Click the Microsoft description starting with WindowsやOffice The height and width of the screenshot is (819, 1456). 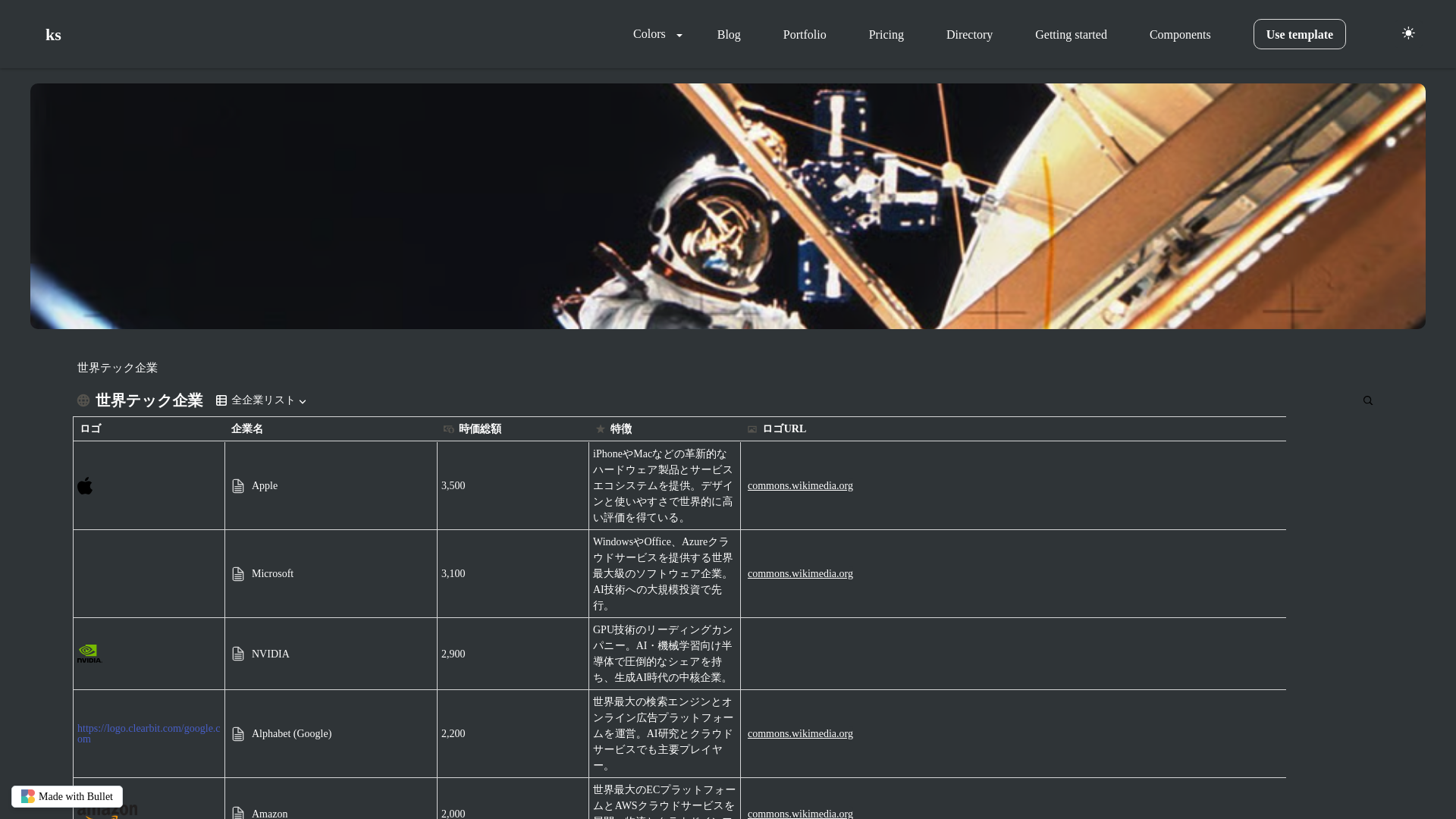pyautogui.click(x=664, y=574)
